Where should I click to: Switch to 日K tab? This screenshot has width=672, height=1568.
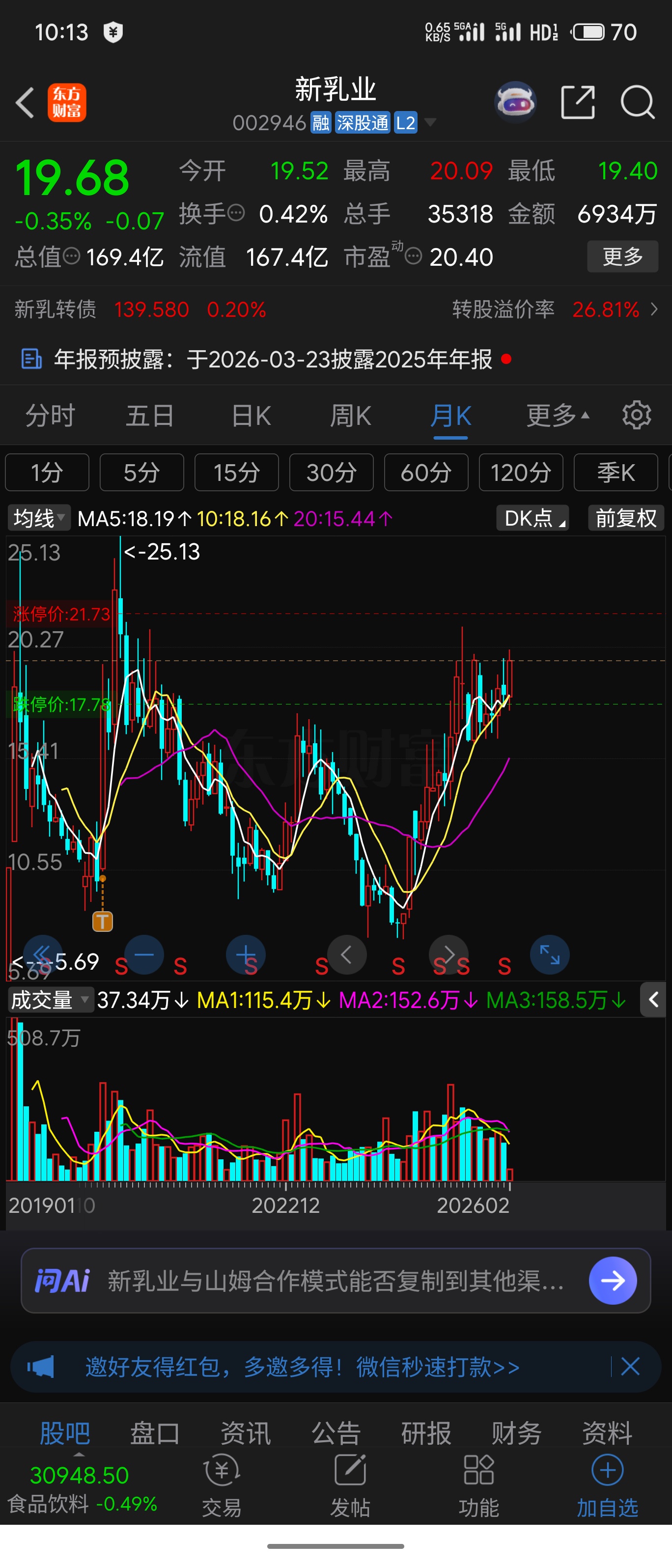(252, 415)
